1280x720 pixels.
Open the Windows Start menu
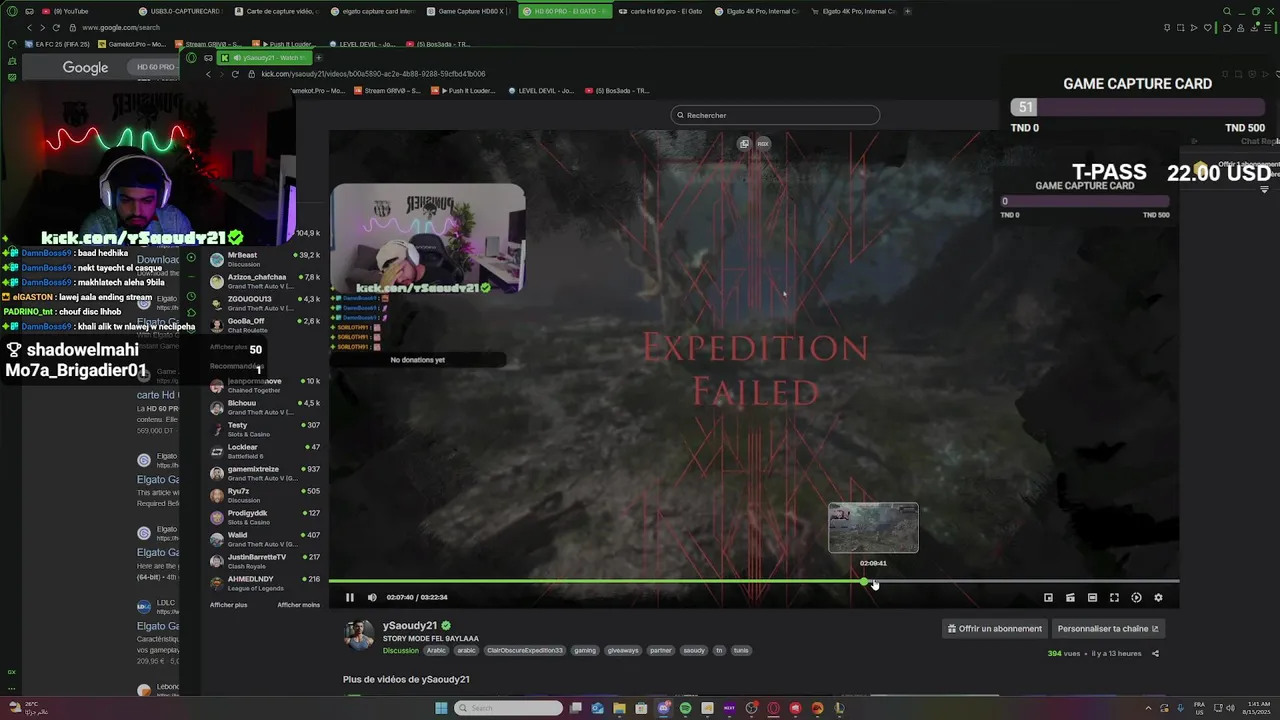(x=441, y=708)
